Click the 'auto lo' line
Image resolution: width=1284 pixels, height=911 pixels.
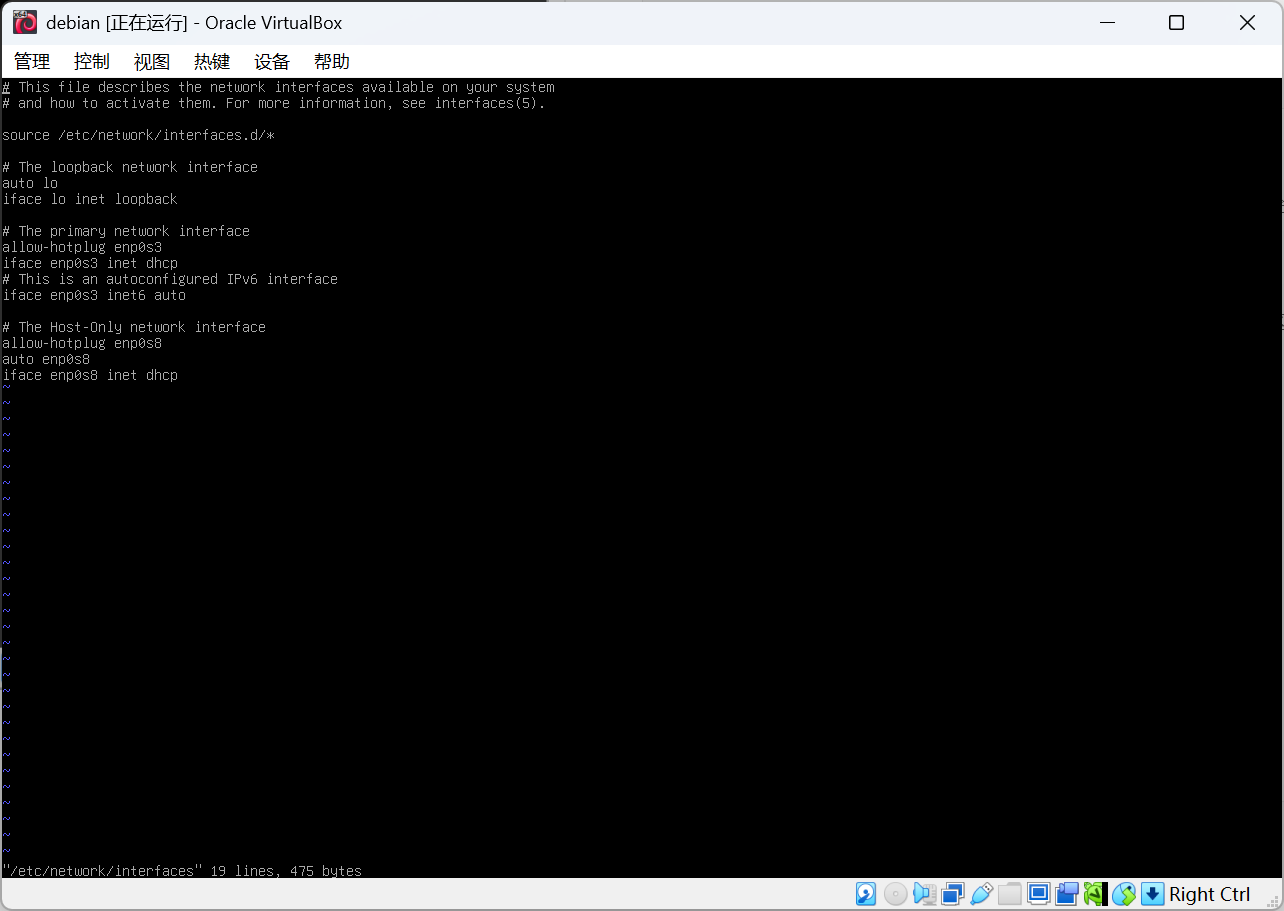pyautogui.click(x=30, y=183)
